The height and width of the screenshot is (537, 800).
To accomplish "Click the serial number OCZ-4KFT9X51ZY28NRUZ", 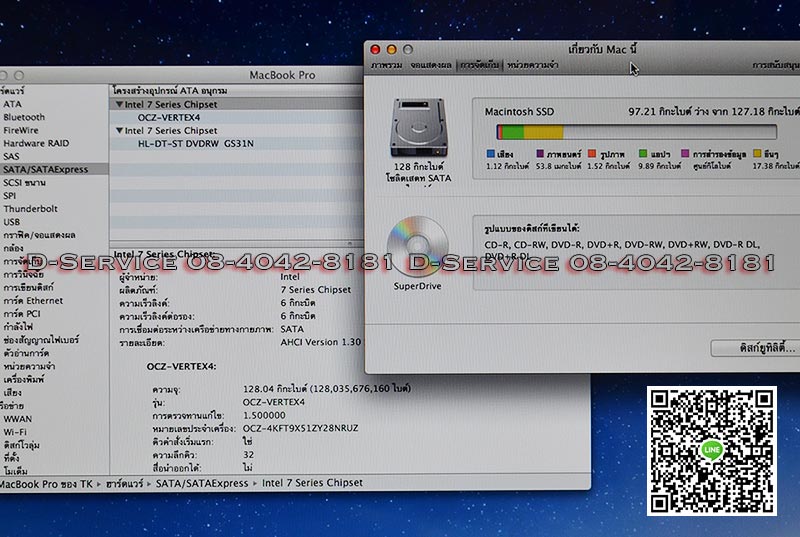I will (x=301, y=428).
